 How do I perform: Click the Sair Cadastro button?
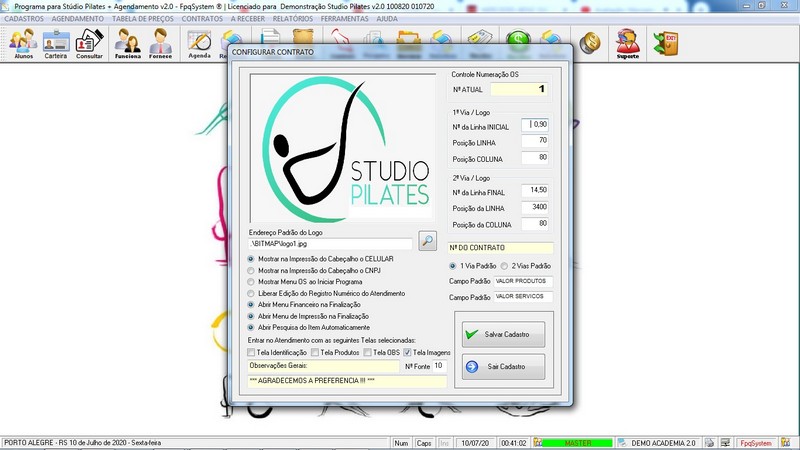pos(504,367)
